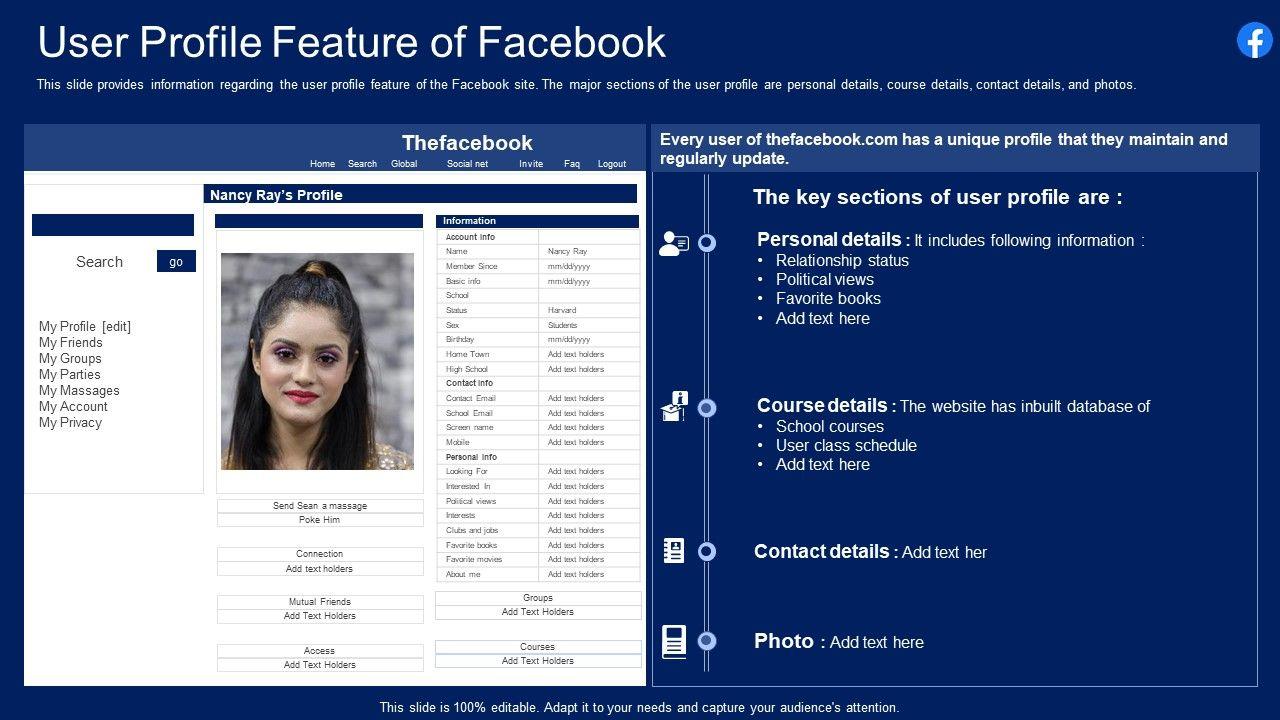Open the My Groups sidebar link

coord(70,358)
